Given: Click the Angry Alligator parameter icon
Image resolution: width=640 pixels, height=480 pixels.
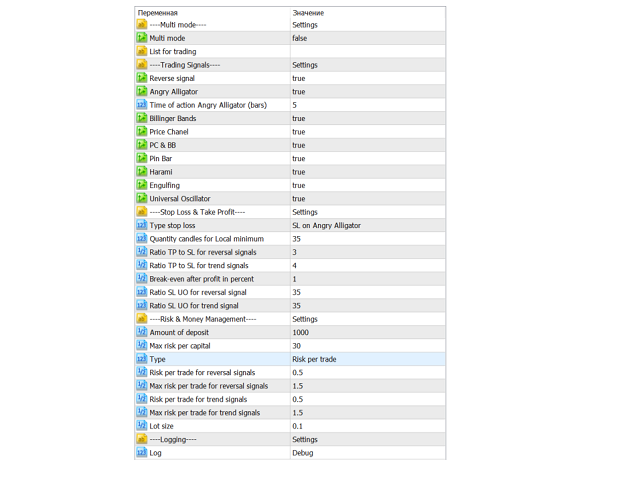Looking at the screenshot, I should (141, 92).
